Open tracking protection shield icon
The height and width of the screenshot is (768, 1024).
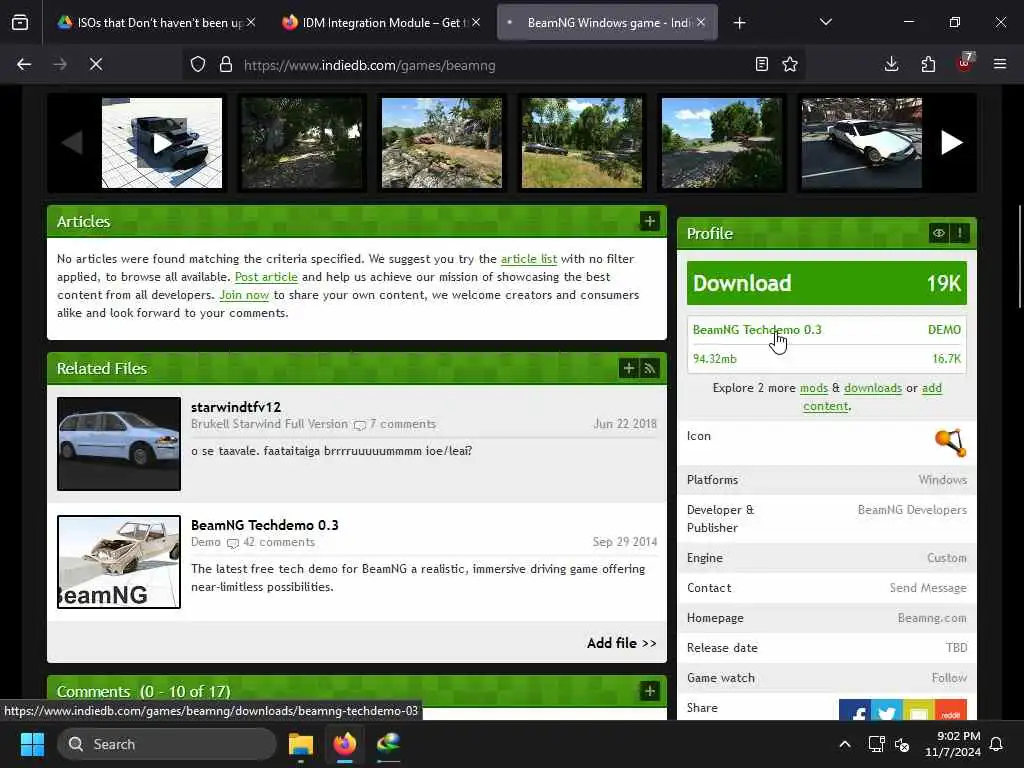(x=198, y=64)
